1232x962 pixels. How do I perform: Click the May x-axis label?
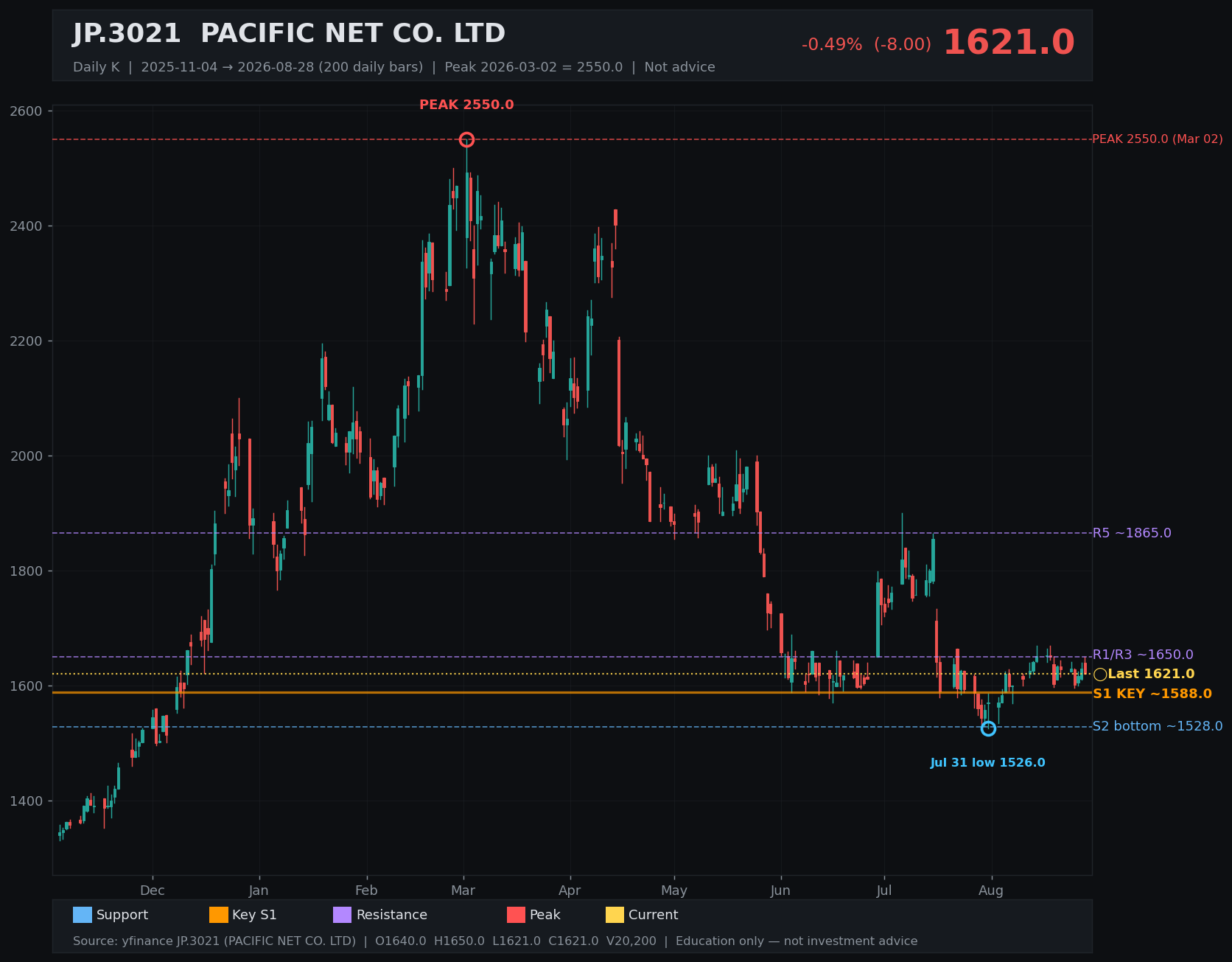pyautogui.click(x=674, y=890)
